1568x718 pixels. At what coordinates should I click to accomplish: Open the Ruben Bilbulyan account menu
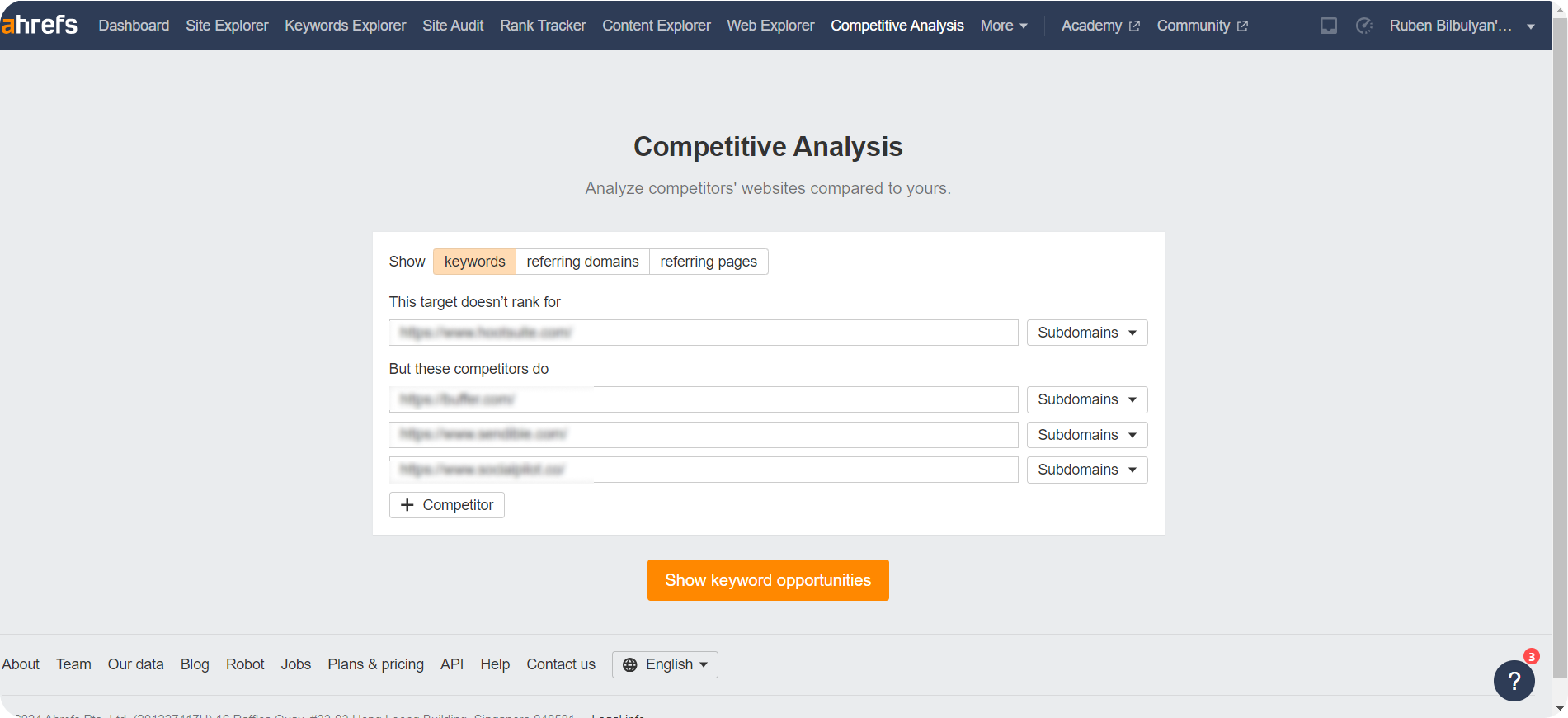[x=1462, y=26]
